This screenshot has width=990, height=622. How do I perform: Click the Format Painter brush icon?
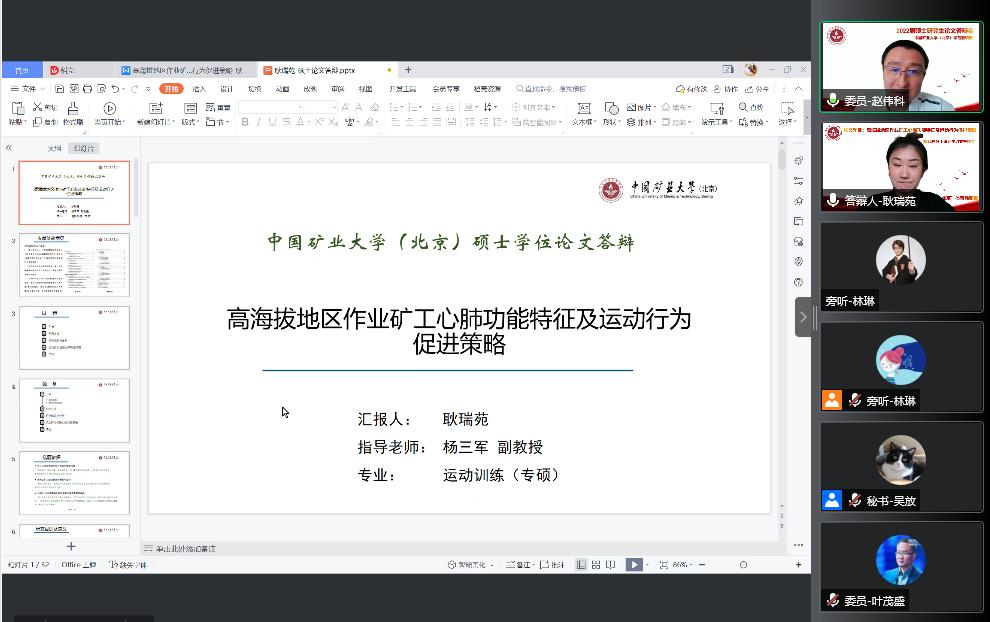pyautogui.click(x=73, y=109)
